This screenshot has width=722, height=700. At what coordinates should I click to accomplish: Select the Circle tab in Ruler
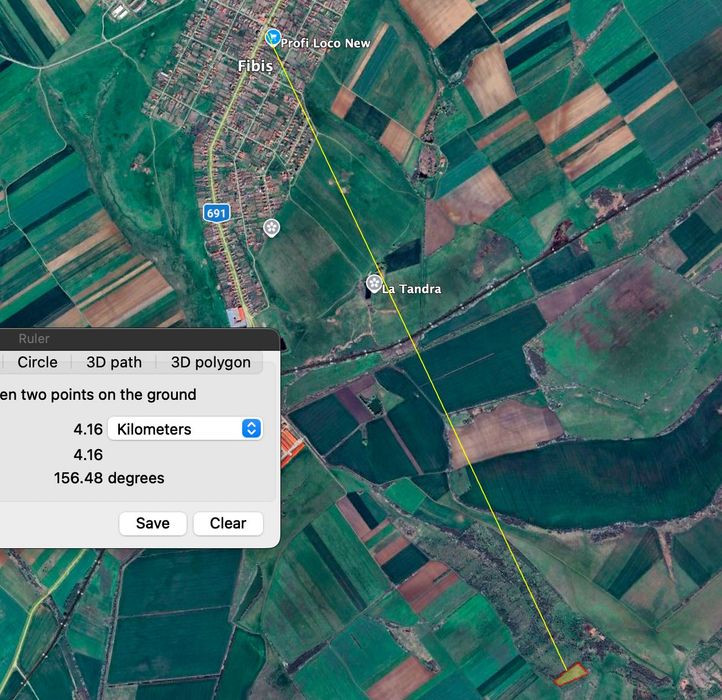coord(37,362)
